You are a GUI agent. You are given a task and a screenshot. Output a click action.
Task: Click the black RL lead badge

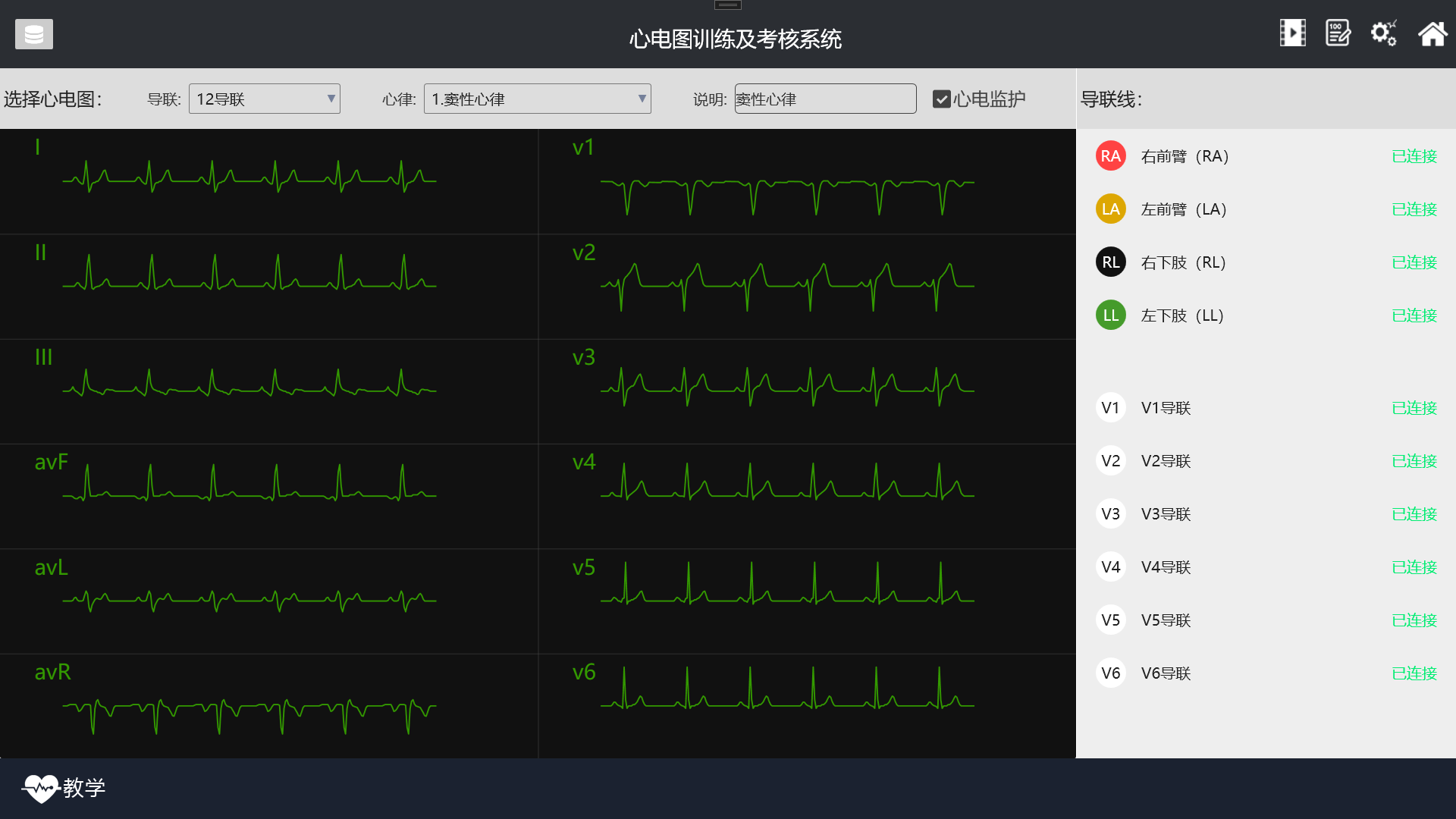pos(1110,262)
